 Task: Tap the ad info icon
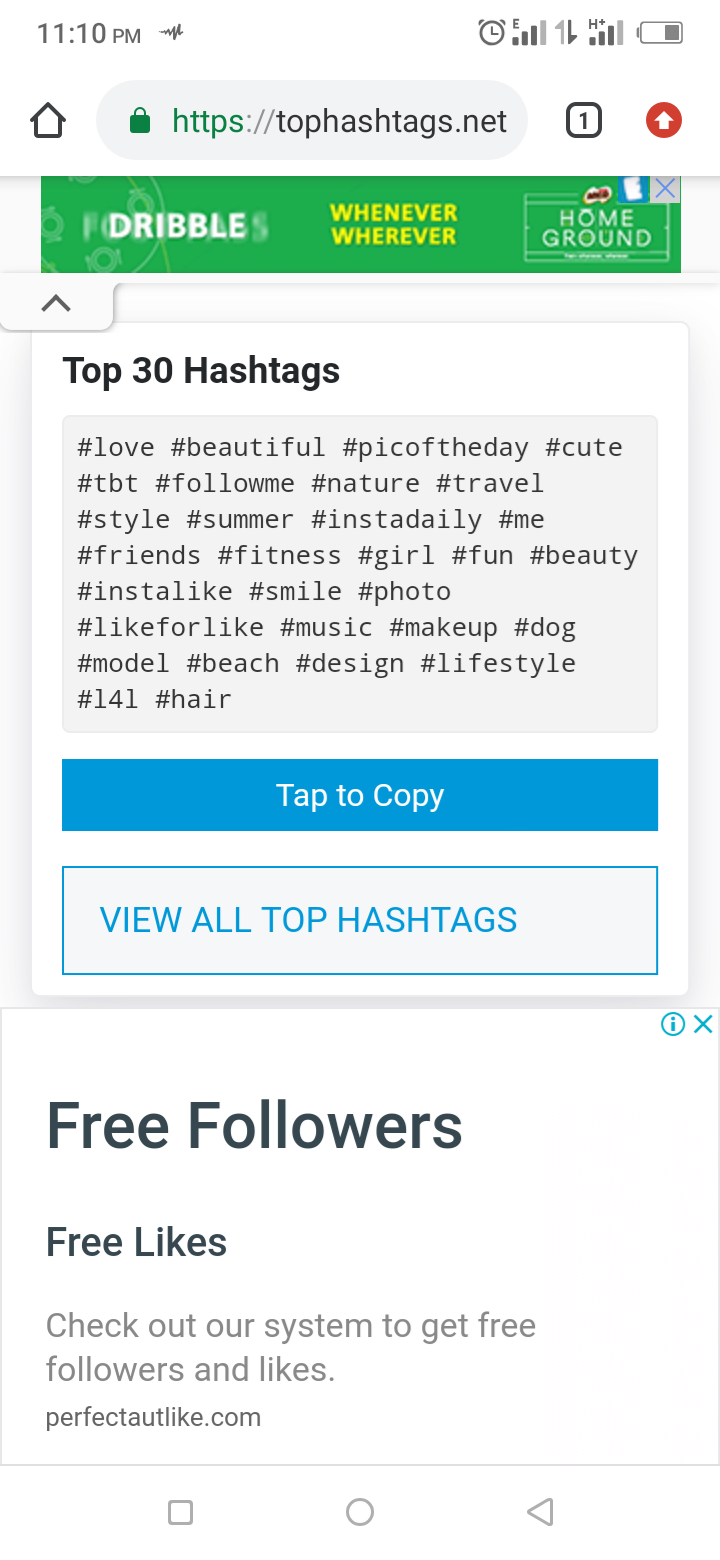click(x=673, y=1024)
